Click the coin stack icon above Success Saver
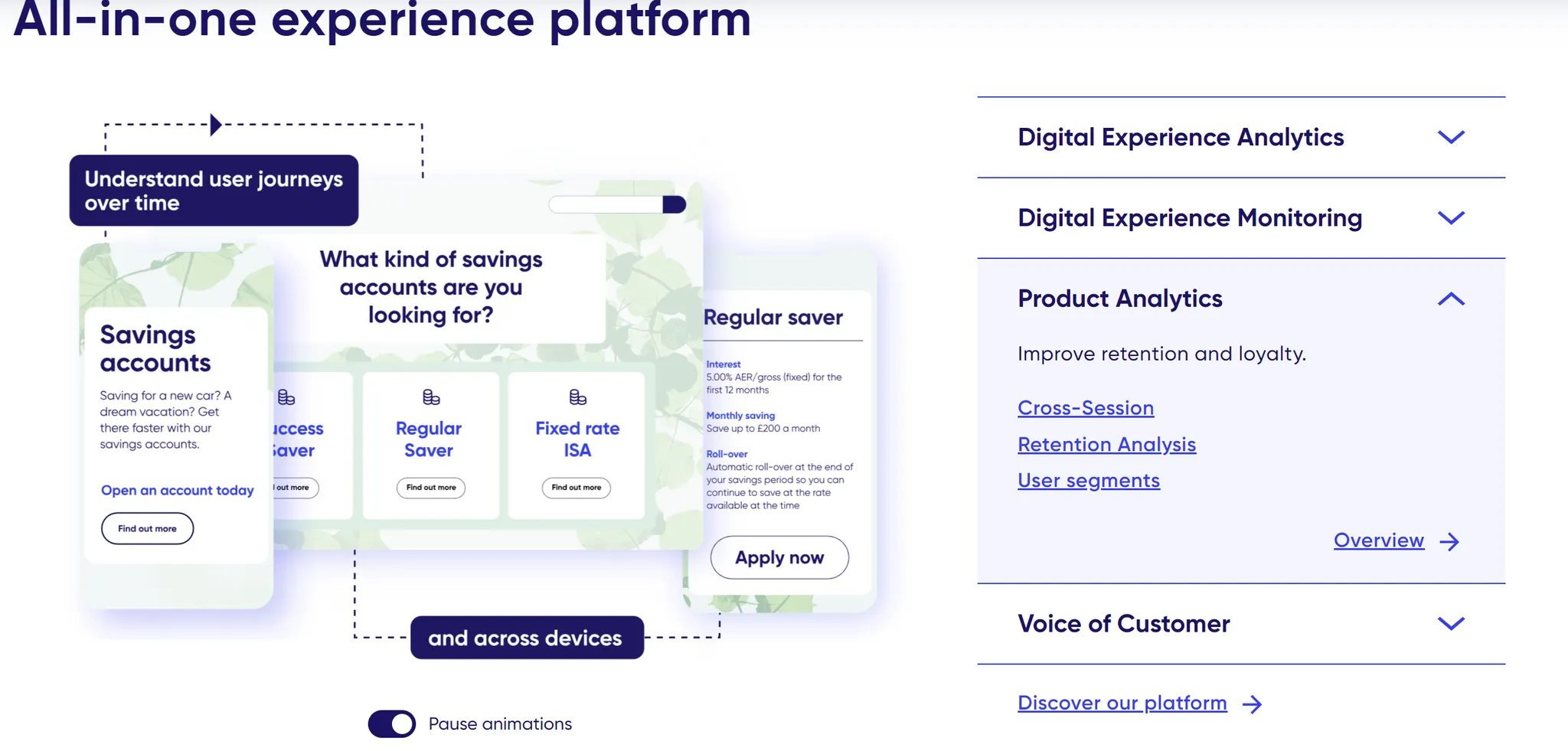Screen dimensions: 1568x751 click(x=286, y=397)
